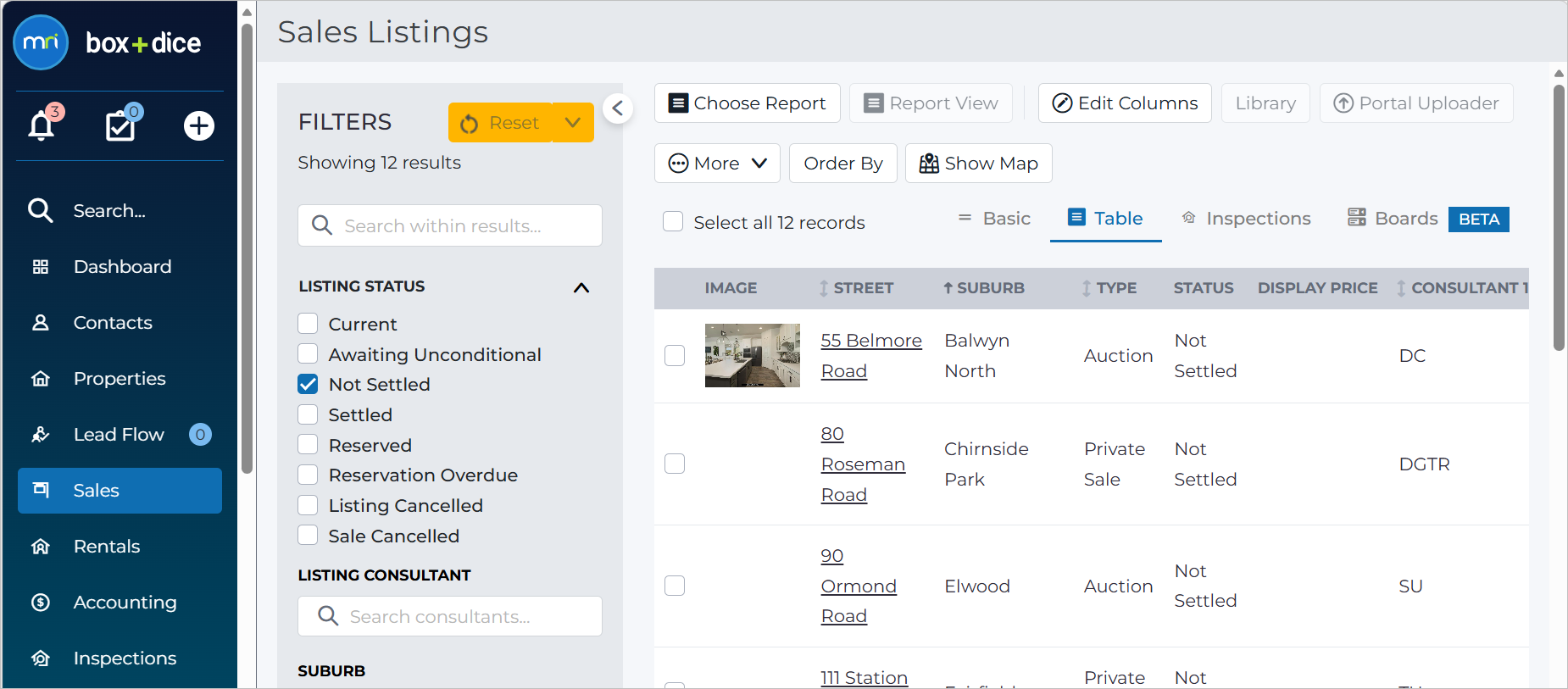Switch to the Boards view tab
This screenshot has width=1568, height=689.
click(1428, 219)
